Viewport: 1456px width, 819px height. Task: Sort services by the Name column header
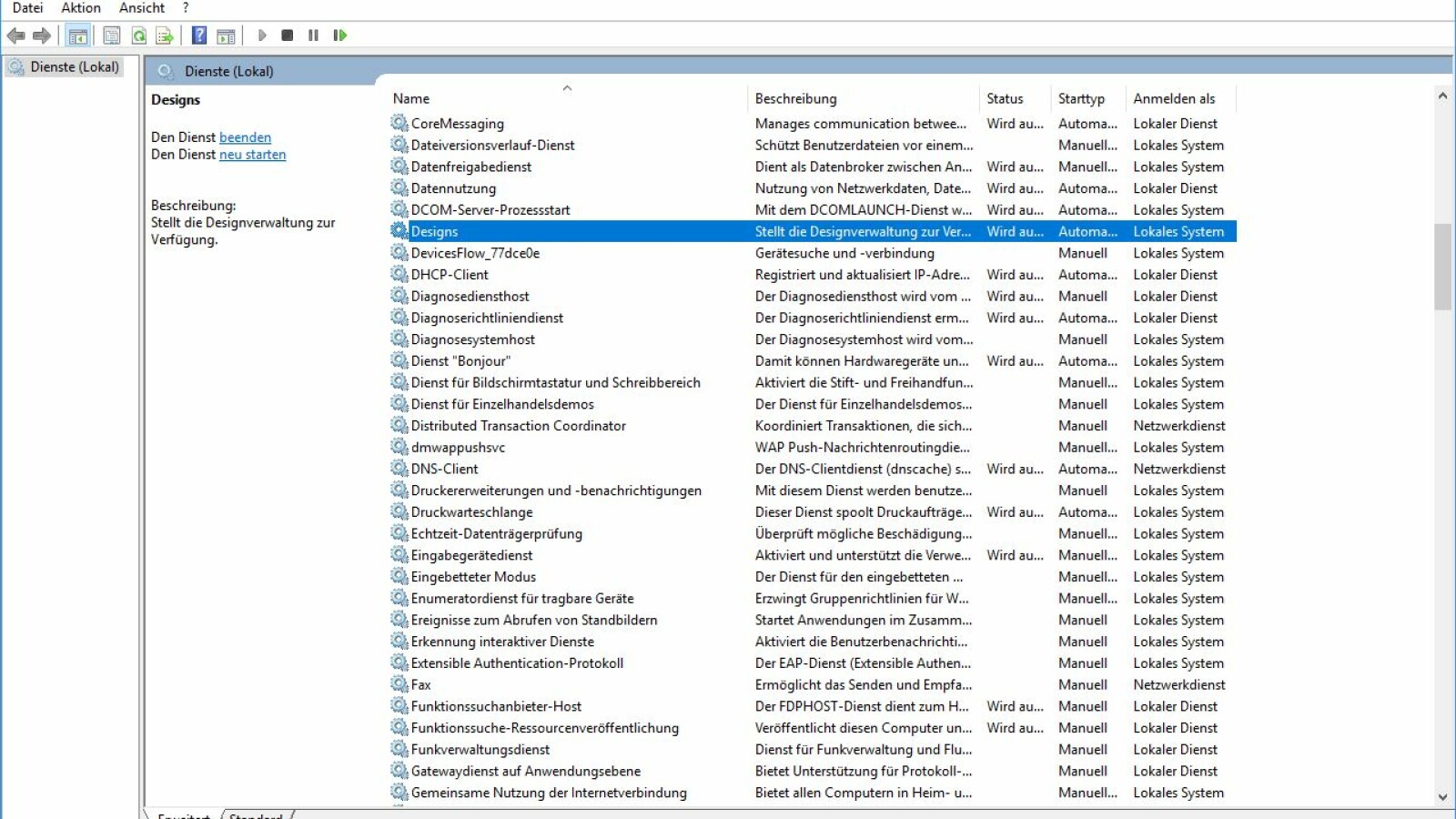click(x=411, y=98)
